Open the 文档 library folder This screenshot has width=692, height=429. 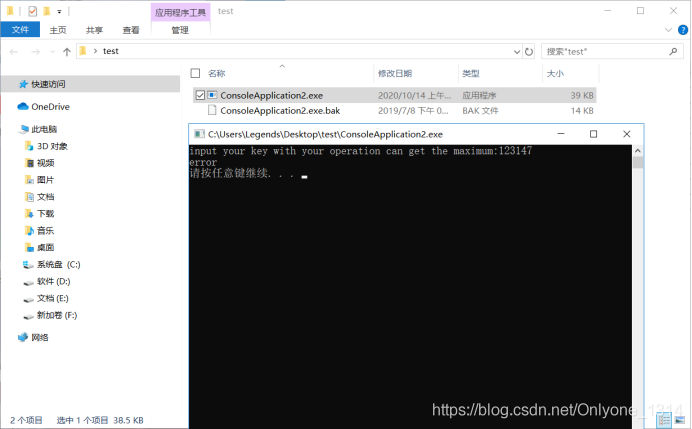[45, 197]
